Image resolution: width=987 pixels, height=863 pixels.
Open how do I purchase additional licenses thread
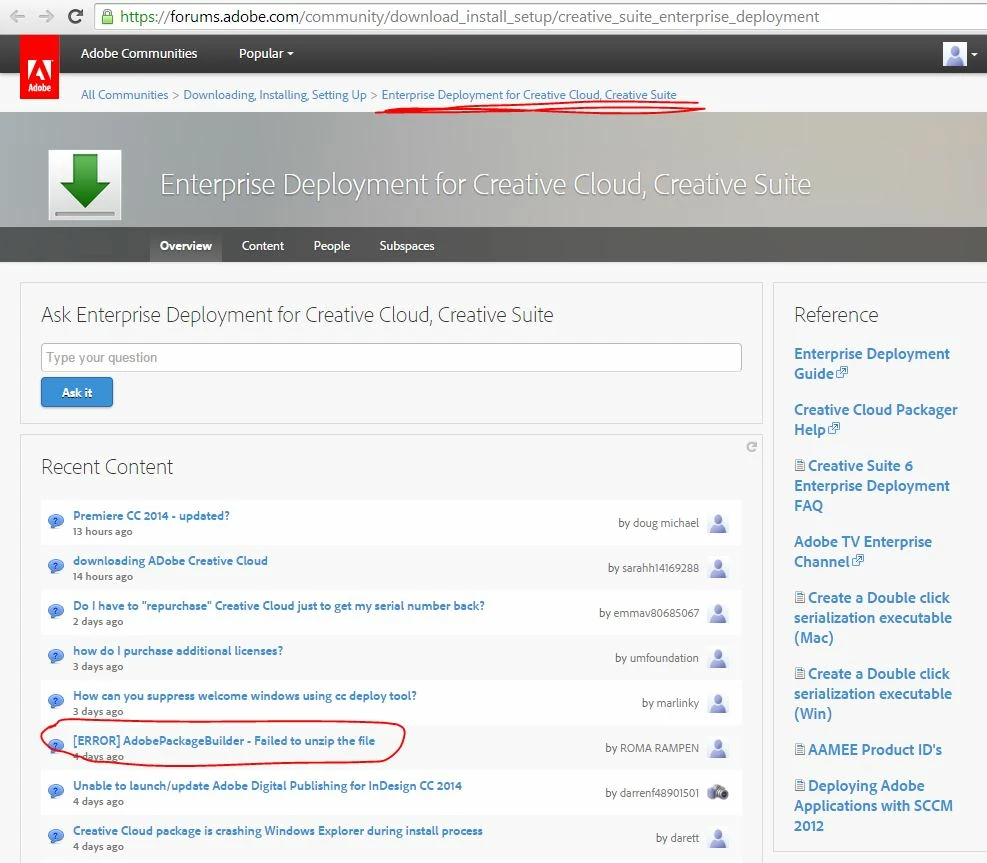[178, 650]
